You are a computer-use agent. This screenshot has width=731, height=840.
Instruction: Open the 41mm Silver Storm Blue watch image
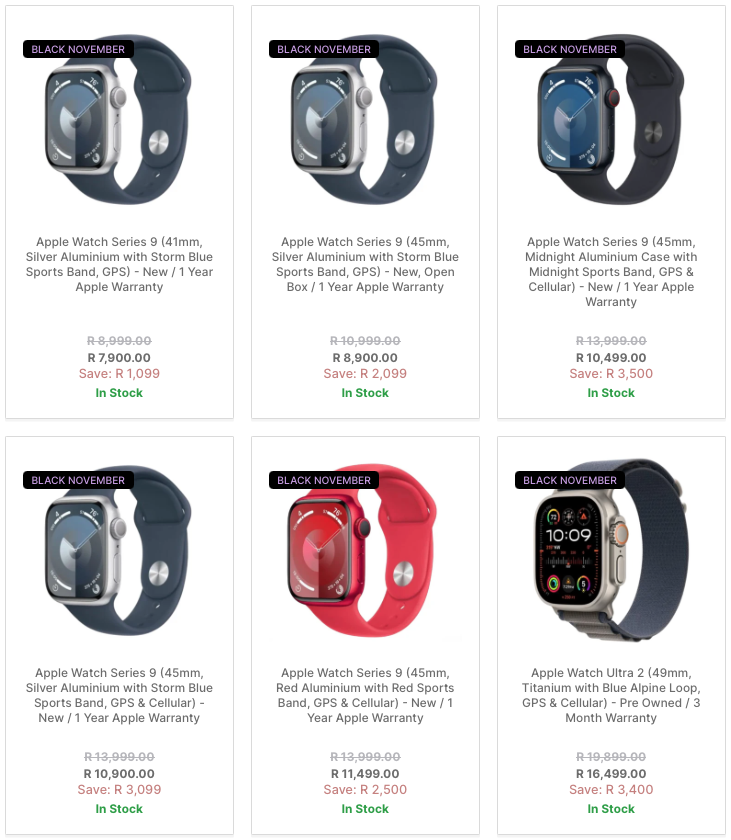tap(119, 121)
